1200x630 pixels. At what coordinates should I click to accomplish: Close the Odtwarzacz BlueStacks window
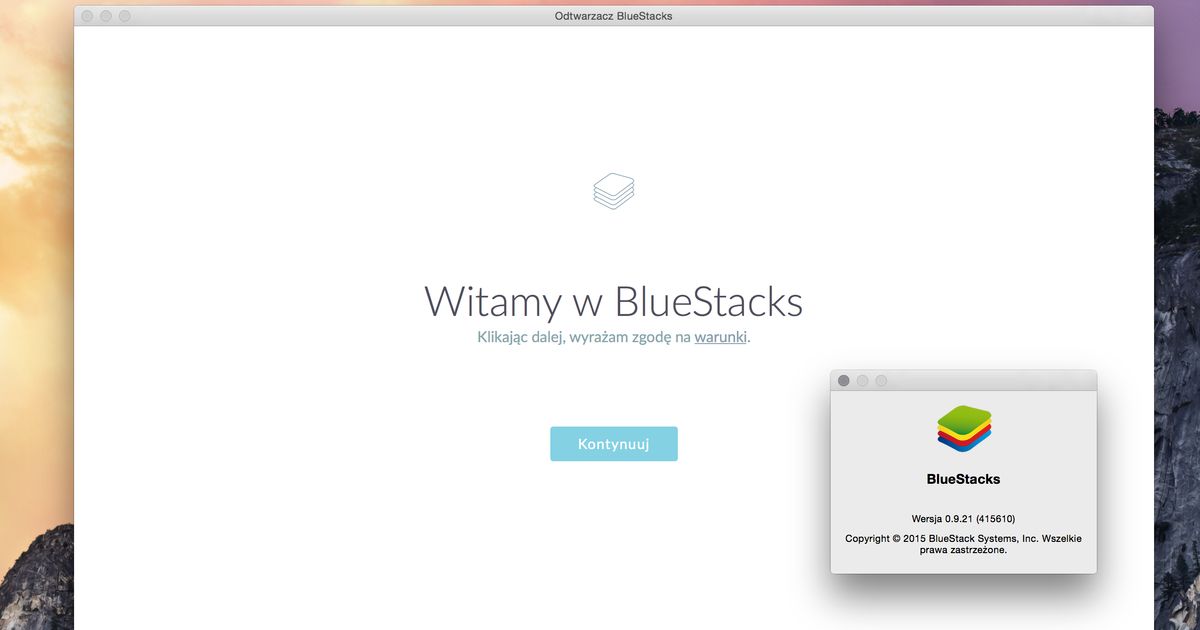tap(86, 16)
